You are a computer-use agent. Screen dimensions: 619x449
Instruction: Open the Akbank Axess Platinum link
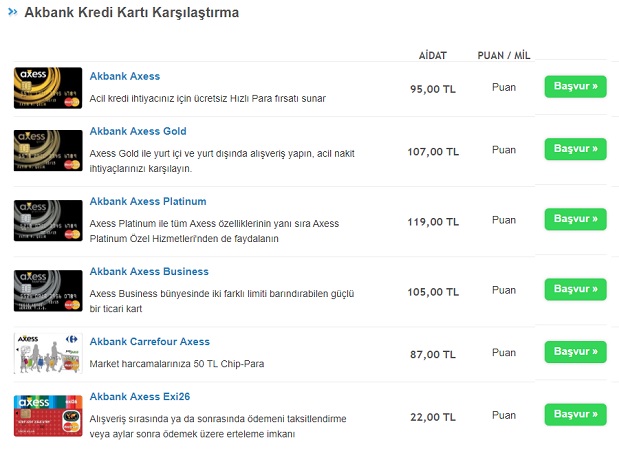point(148,201)
